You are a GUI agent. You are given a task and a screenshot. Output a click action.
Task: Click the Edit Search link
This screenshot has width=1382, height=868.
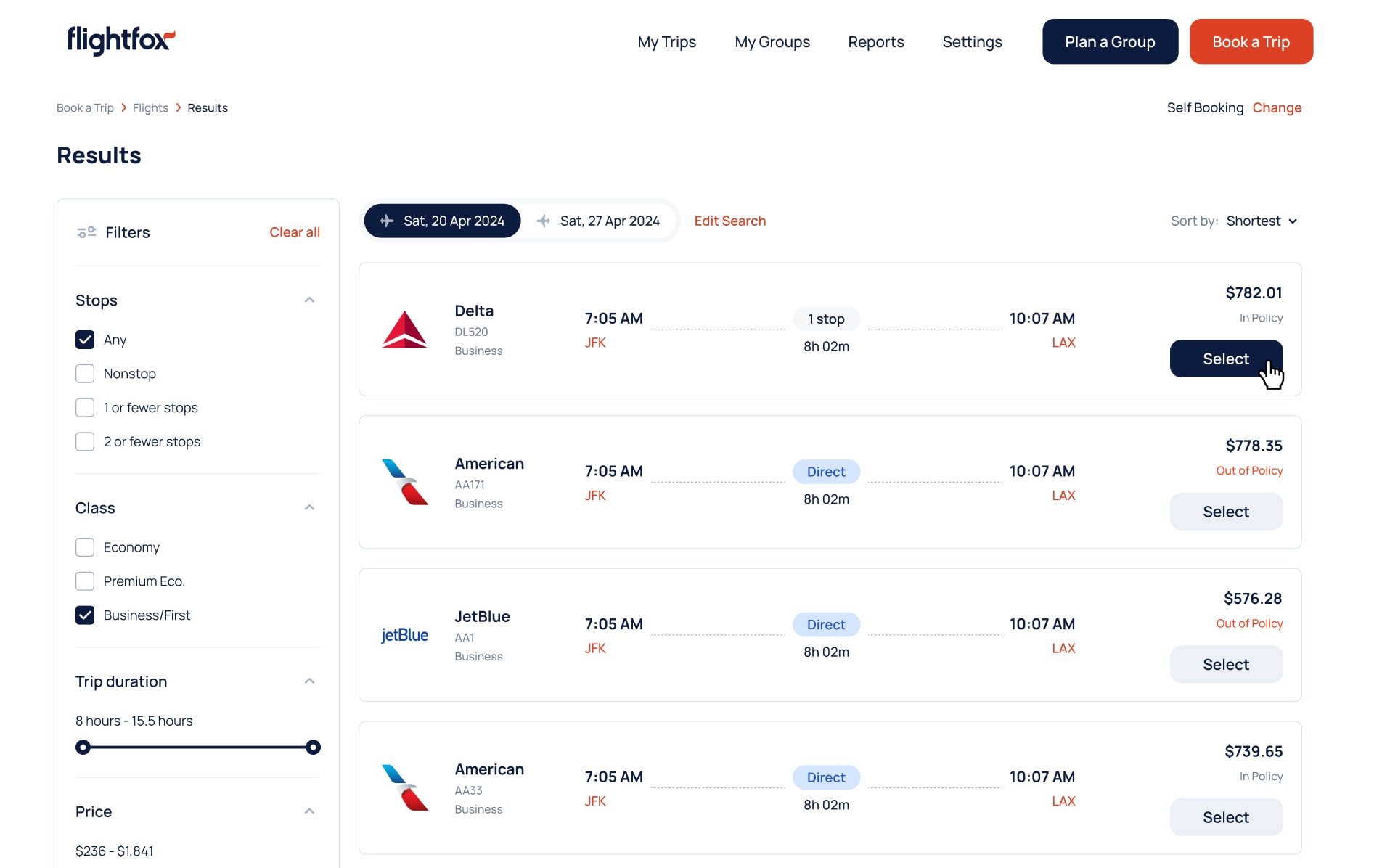729,221
